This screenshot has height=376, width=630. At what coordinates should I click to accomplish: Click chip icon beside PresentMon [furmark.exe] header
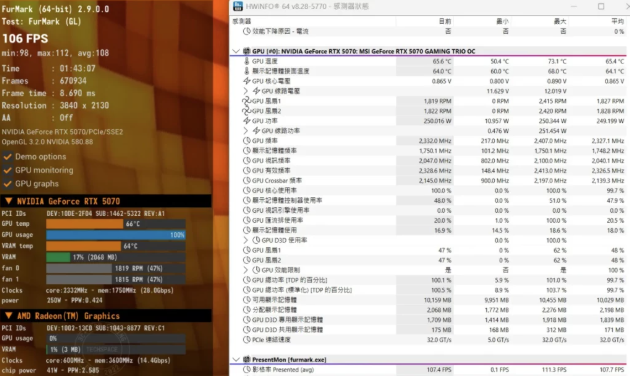247,360
